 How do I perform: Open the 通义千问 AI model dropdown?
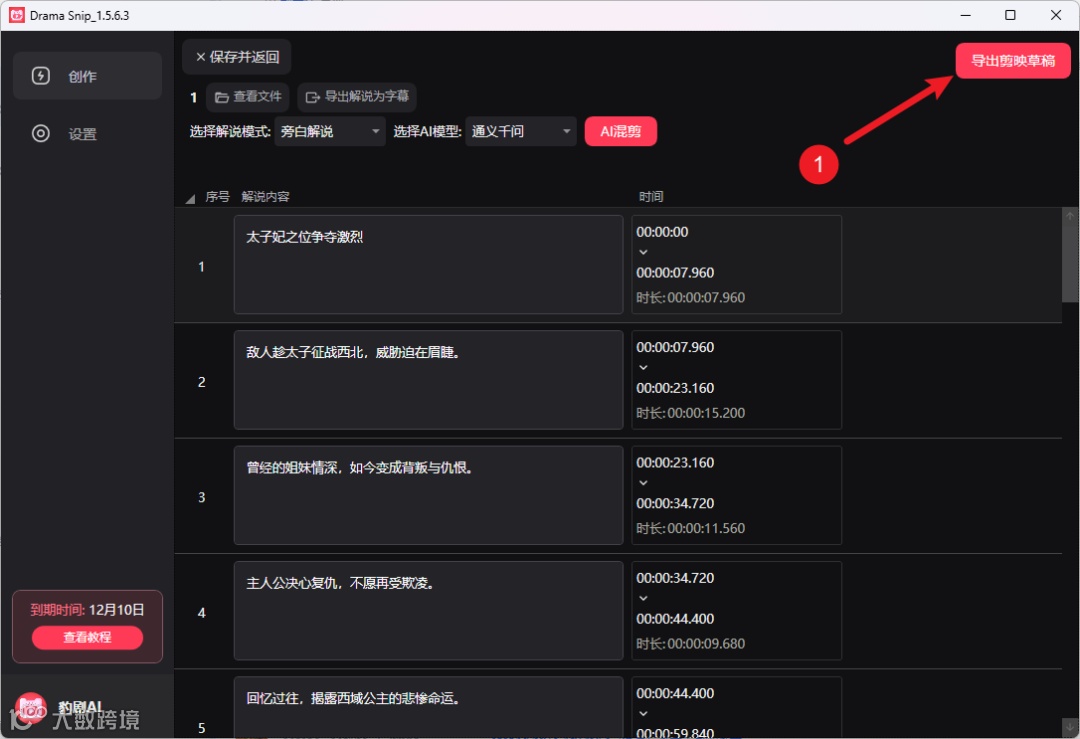(521, 132)
